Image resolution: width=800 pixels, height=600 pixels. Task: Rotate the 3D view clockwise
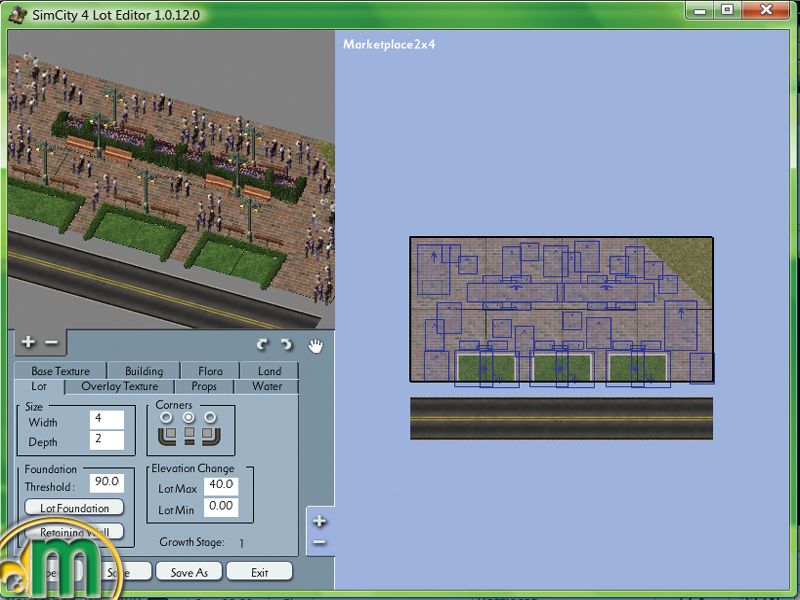[262, 345]
